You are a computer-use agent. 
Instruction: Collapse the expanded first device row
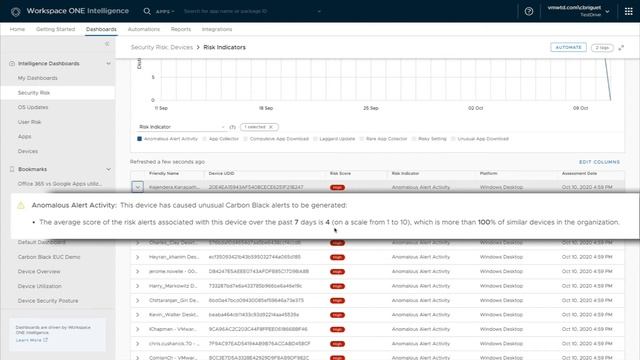coord(138,187)
